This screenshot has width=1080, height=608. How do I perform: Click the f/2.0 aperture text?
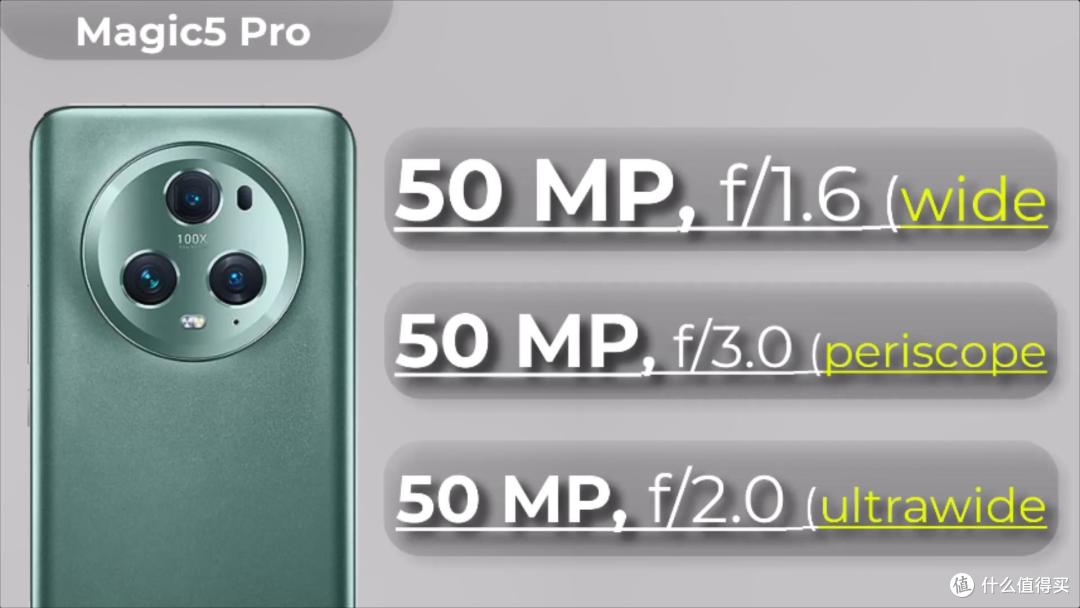pyautogui.click(x=716, y=499)
